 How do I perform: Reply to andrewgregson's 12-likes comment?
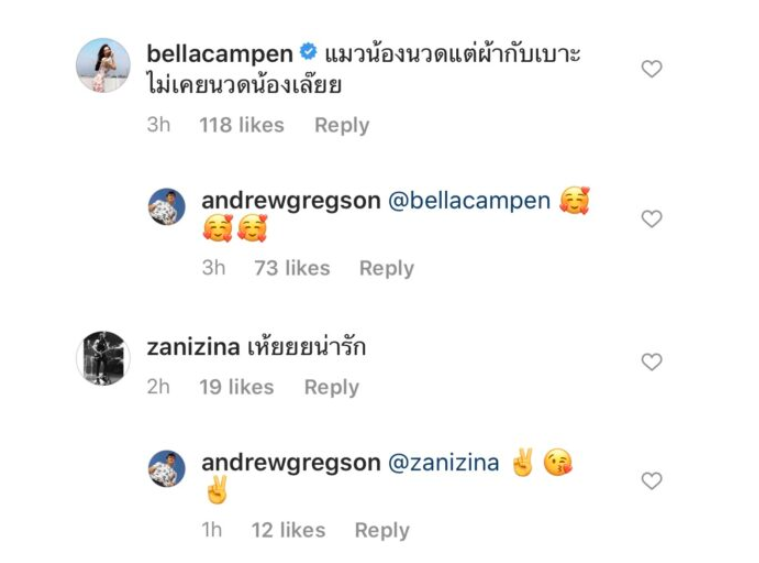coord(382,530)
